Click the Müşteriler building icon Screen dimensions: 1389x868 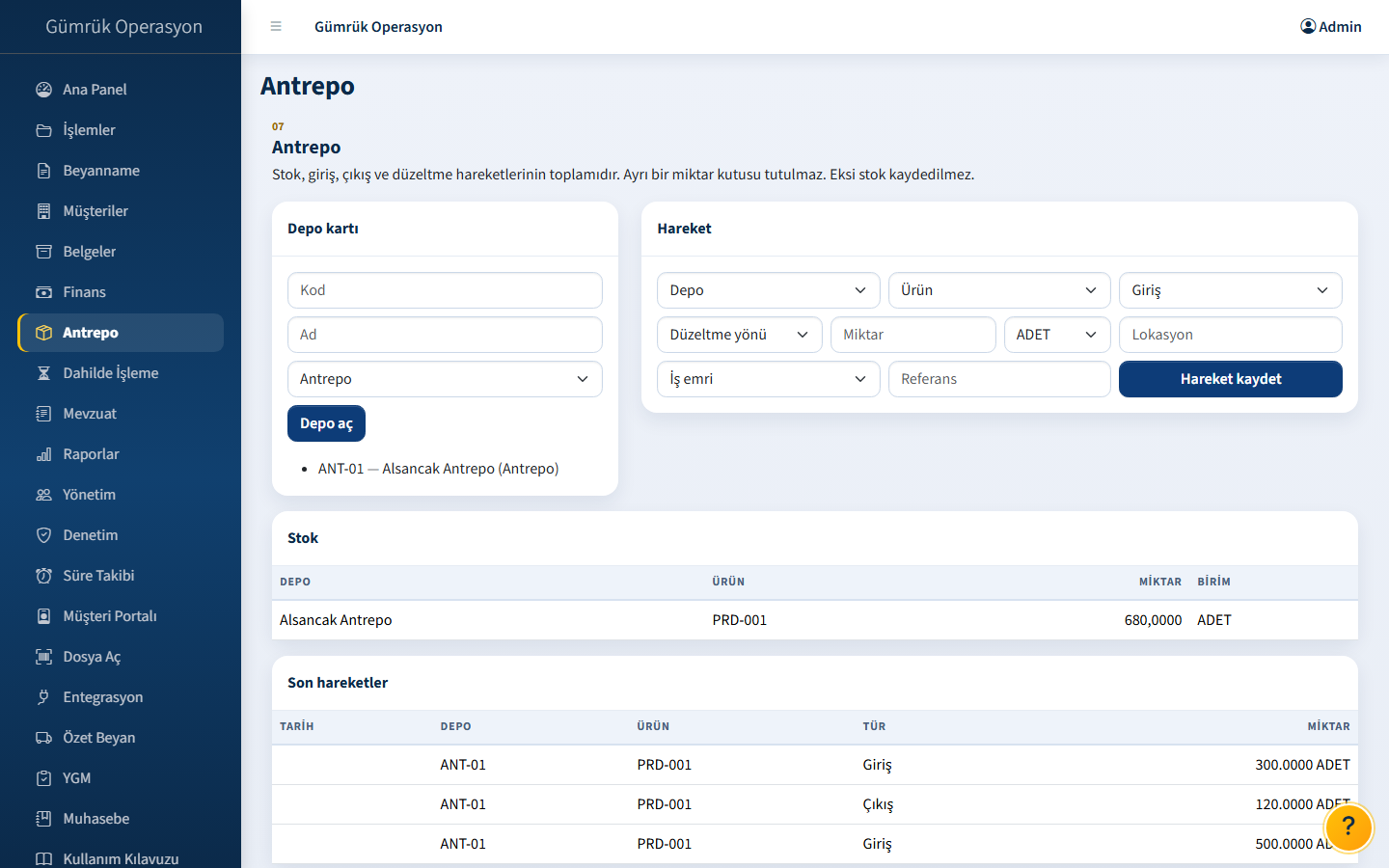point(43,211)
